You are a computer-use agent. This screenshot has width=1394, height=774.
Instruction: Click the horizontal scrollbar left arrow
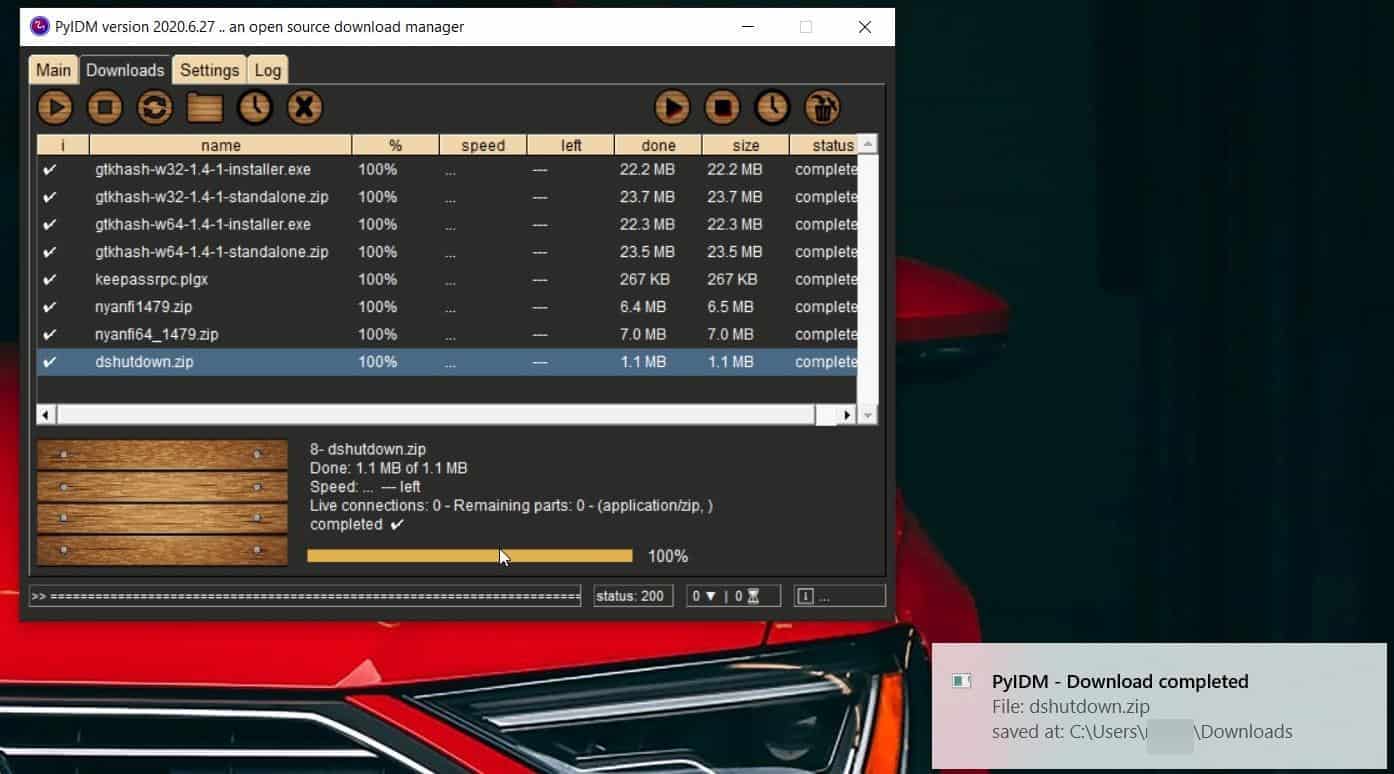pos(47,414)
